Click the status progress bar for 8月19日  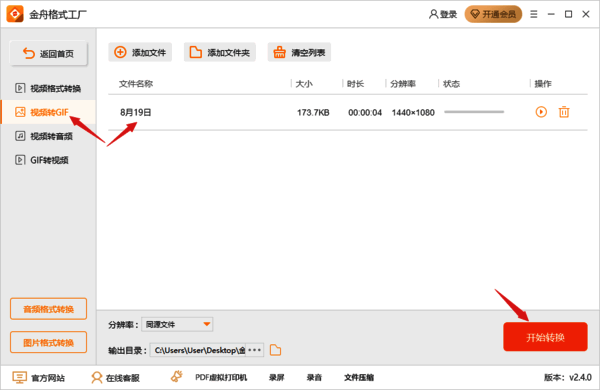[x=474, y=112]
